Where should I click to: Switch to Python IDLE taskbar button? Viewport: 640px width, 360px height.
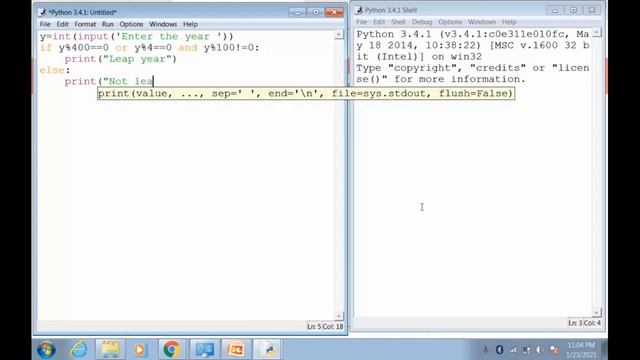[267, 350]
